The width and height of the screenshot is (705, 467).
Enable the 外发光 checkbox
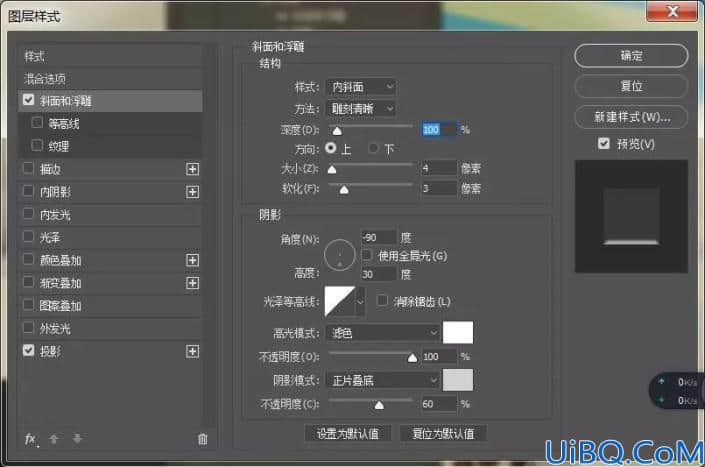coord(28,327)
